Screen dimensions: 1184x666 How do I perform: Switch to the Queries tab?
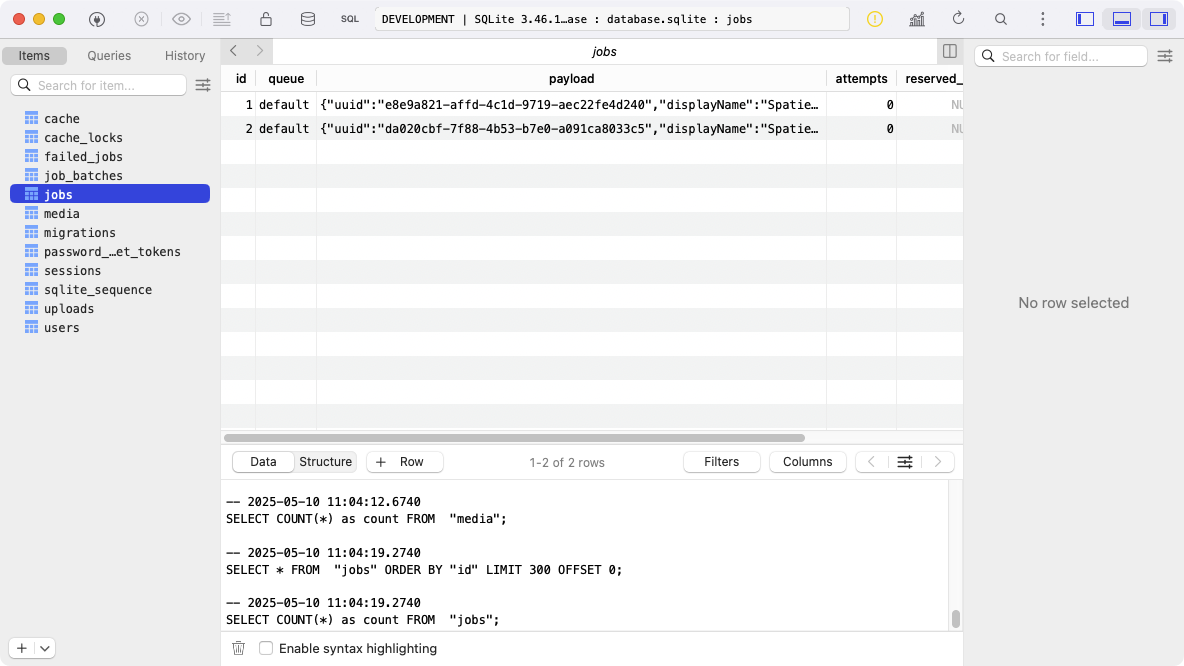pyautogui.click(x=109, y=56)
